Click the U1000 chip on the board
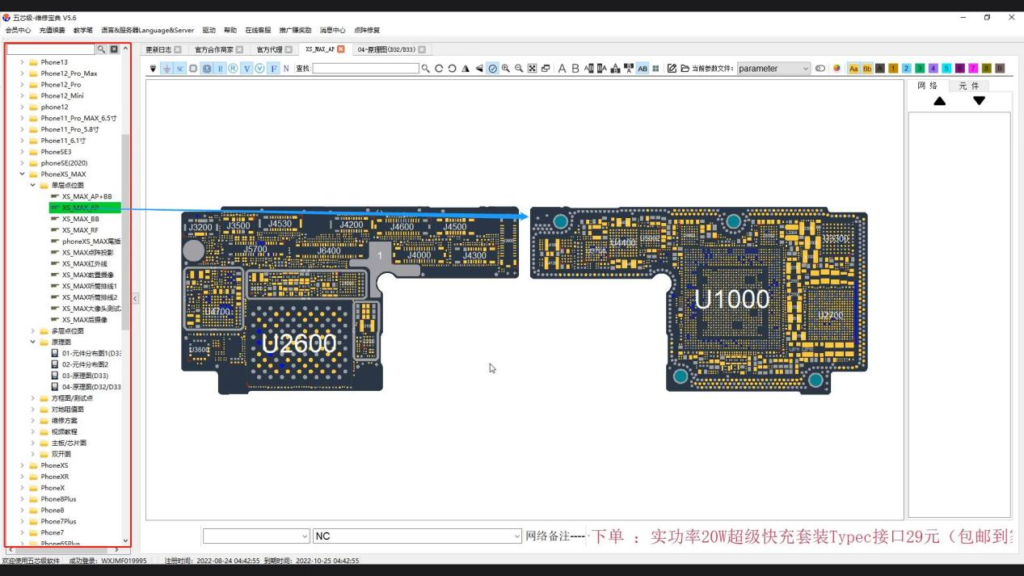 731,299
